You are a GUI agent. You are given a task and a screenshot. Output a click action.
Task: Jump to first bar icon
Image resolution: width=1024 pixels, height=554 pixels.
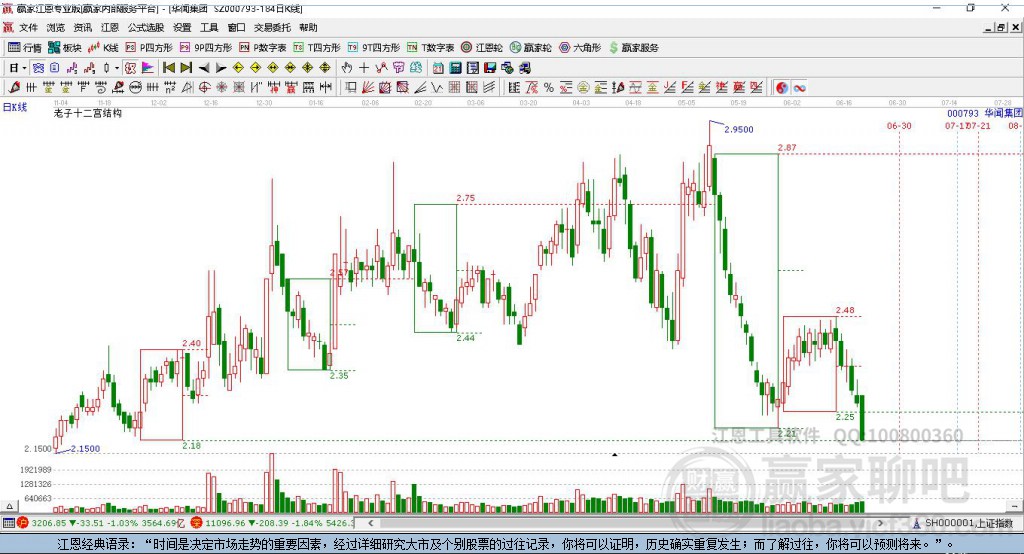168,68
